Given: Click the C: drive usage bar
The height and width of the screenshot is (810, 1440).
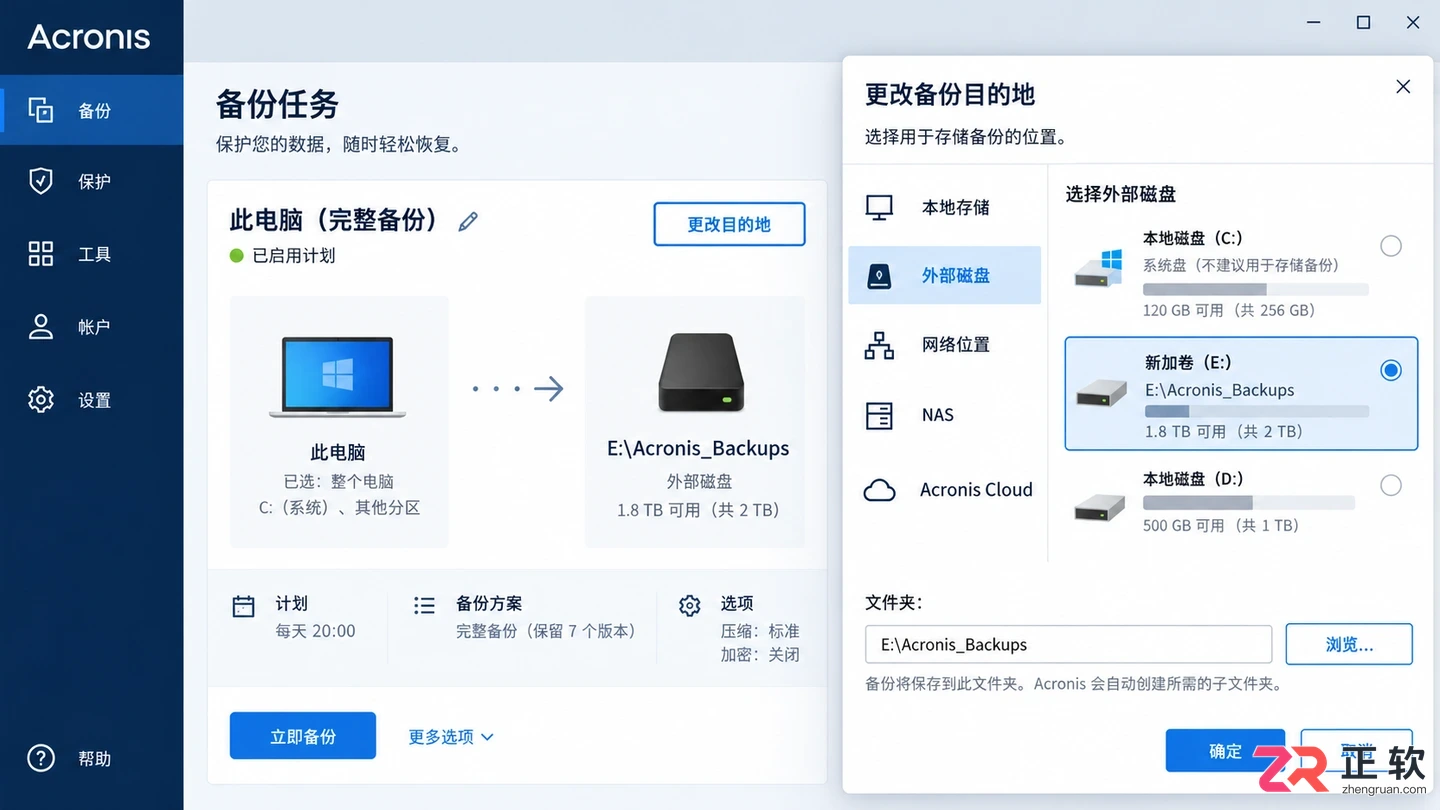Looking at the screenshot, I should (1256, 289).
